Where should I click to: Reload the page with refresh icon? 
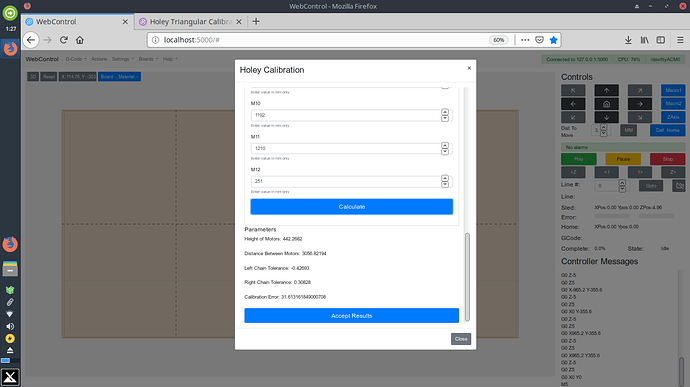tap(64, 40)
